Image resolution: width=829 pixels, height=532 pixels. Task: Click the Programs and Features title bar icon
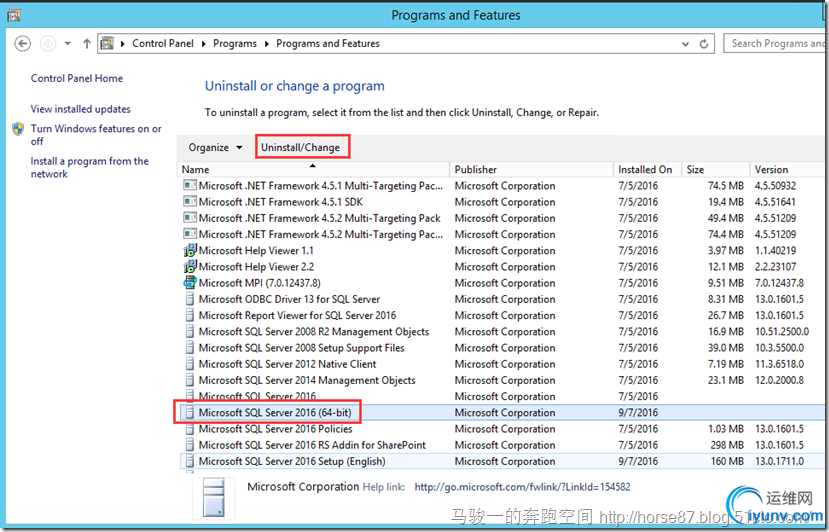point(14,15)
